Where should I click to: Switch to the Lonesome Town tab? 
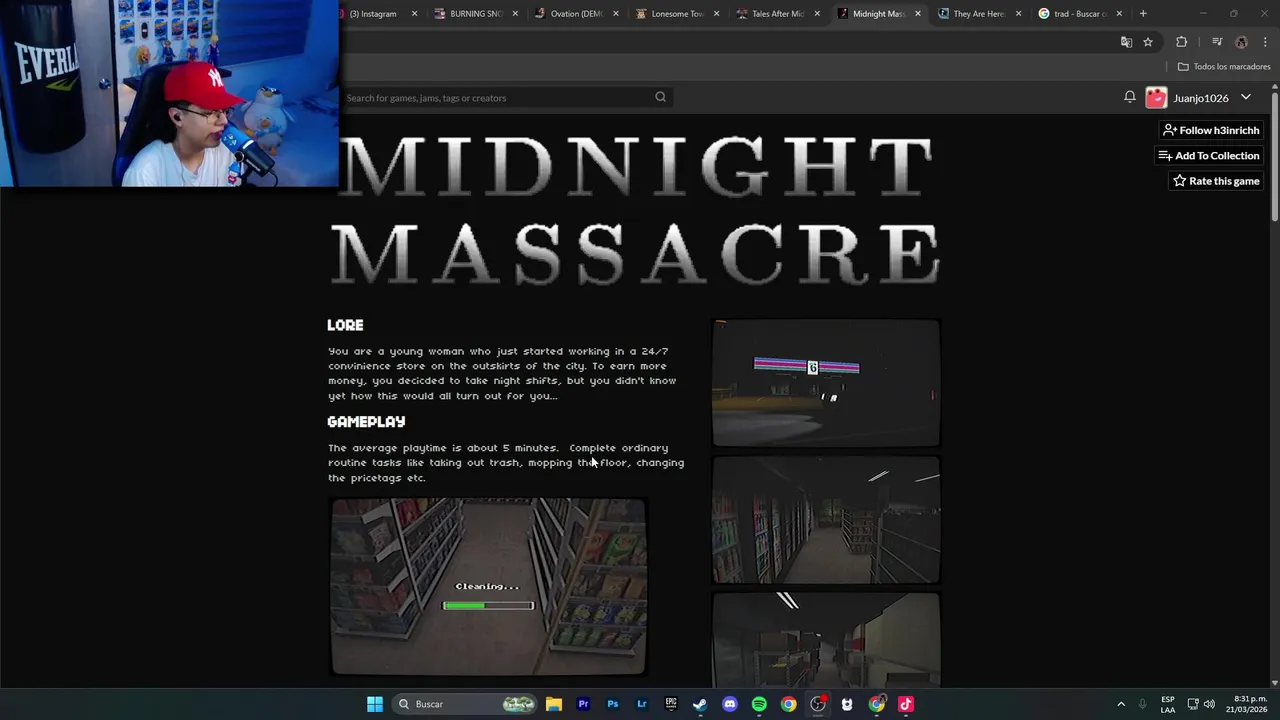tap(677, 14)
